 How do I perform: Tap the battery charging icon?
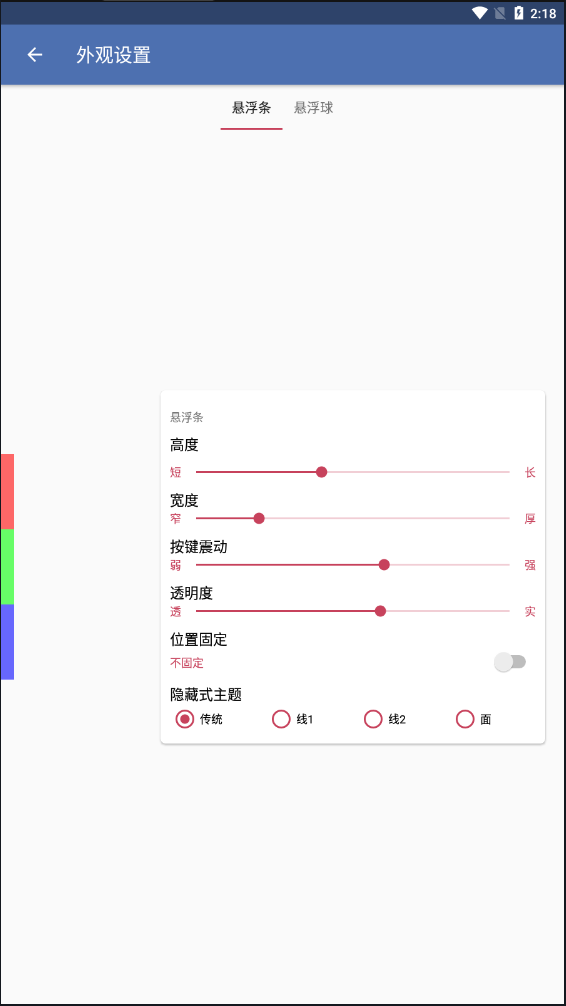[519, 13]
